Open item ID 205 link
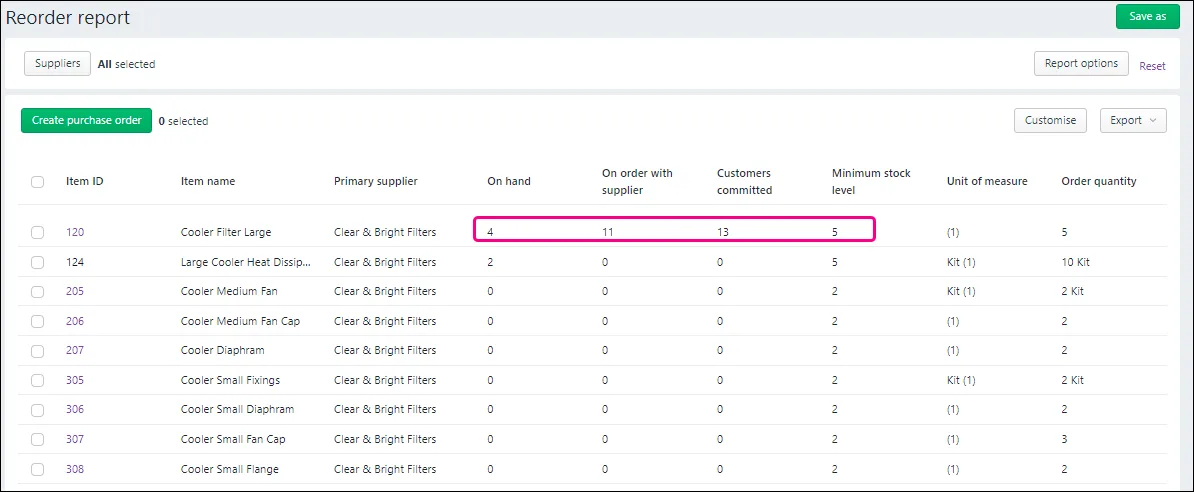 (x=75, y=291)
